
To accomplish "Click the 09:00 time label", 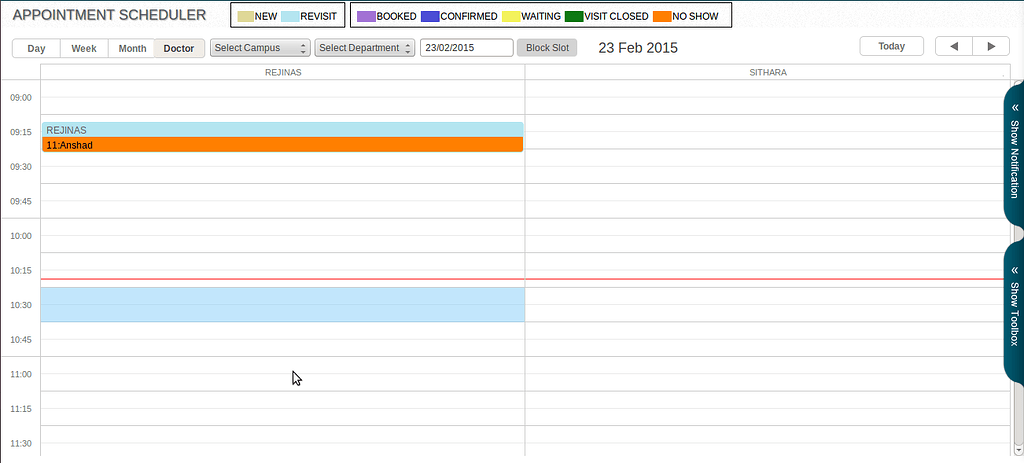I will coord(21,98).
